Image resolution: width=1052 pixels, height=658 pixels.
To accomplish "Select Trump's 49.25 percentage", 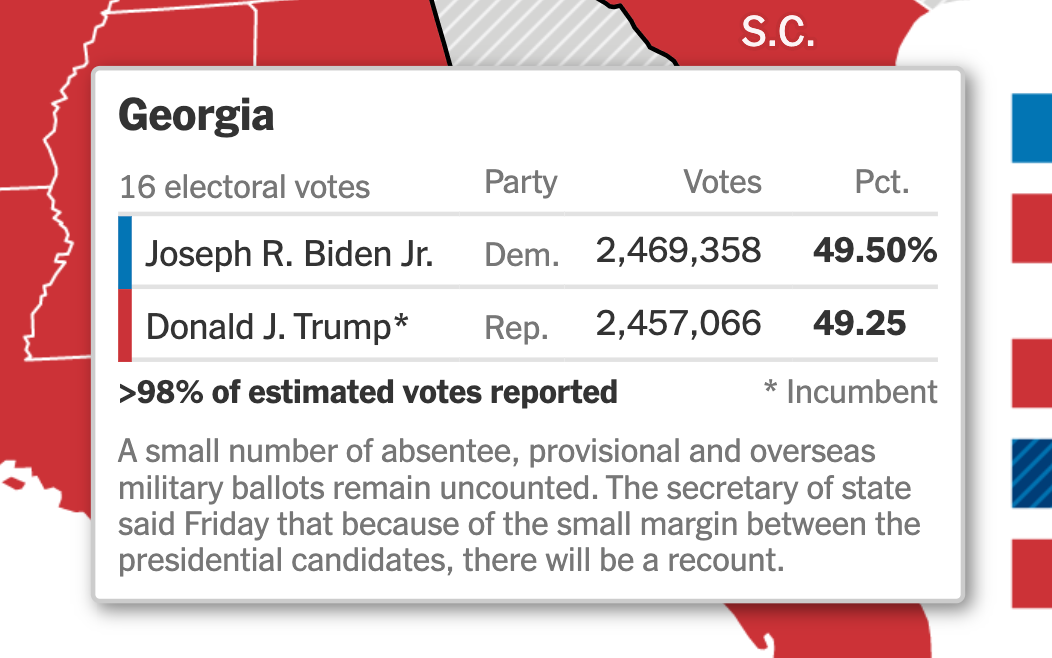I will point(859,324).
